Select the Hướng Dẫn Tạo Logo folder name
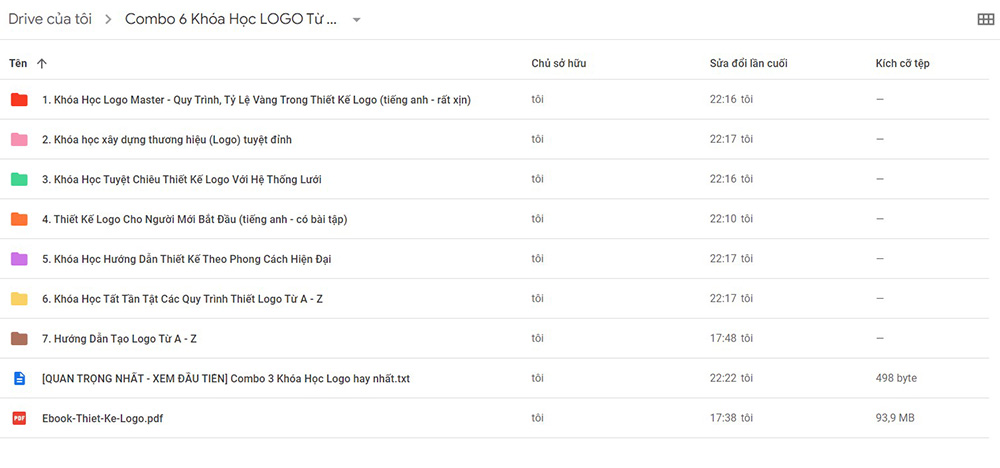The height and width of the screenshot is (468, 1000). point(119,339)
